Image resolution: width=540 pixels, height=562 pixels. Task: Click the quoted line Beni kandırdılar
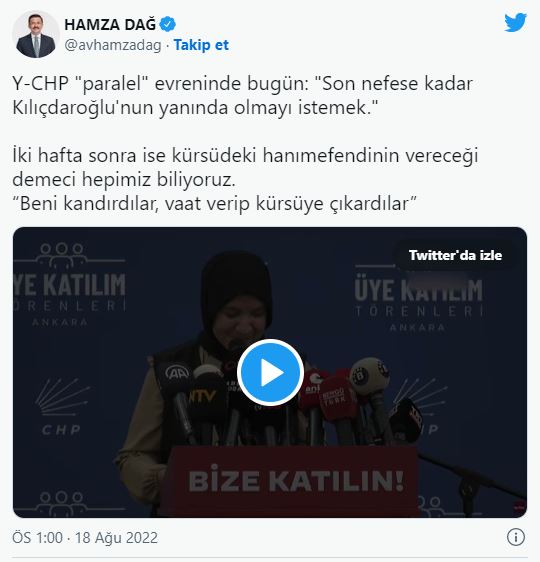pos(214,204)
